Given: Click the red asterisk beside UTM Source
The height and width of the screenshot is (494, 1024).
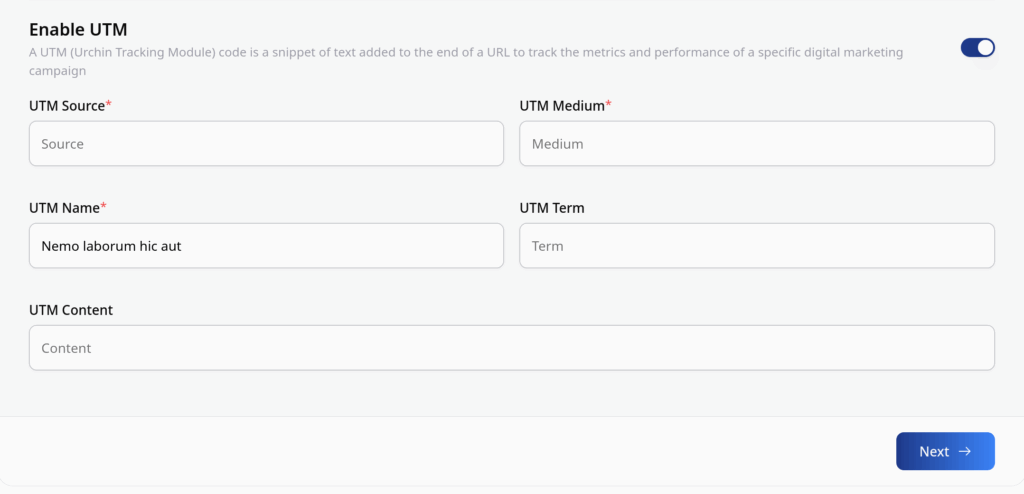Looking at the screenshot, I should tap(108, 105).
